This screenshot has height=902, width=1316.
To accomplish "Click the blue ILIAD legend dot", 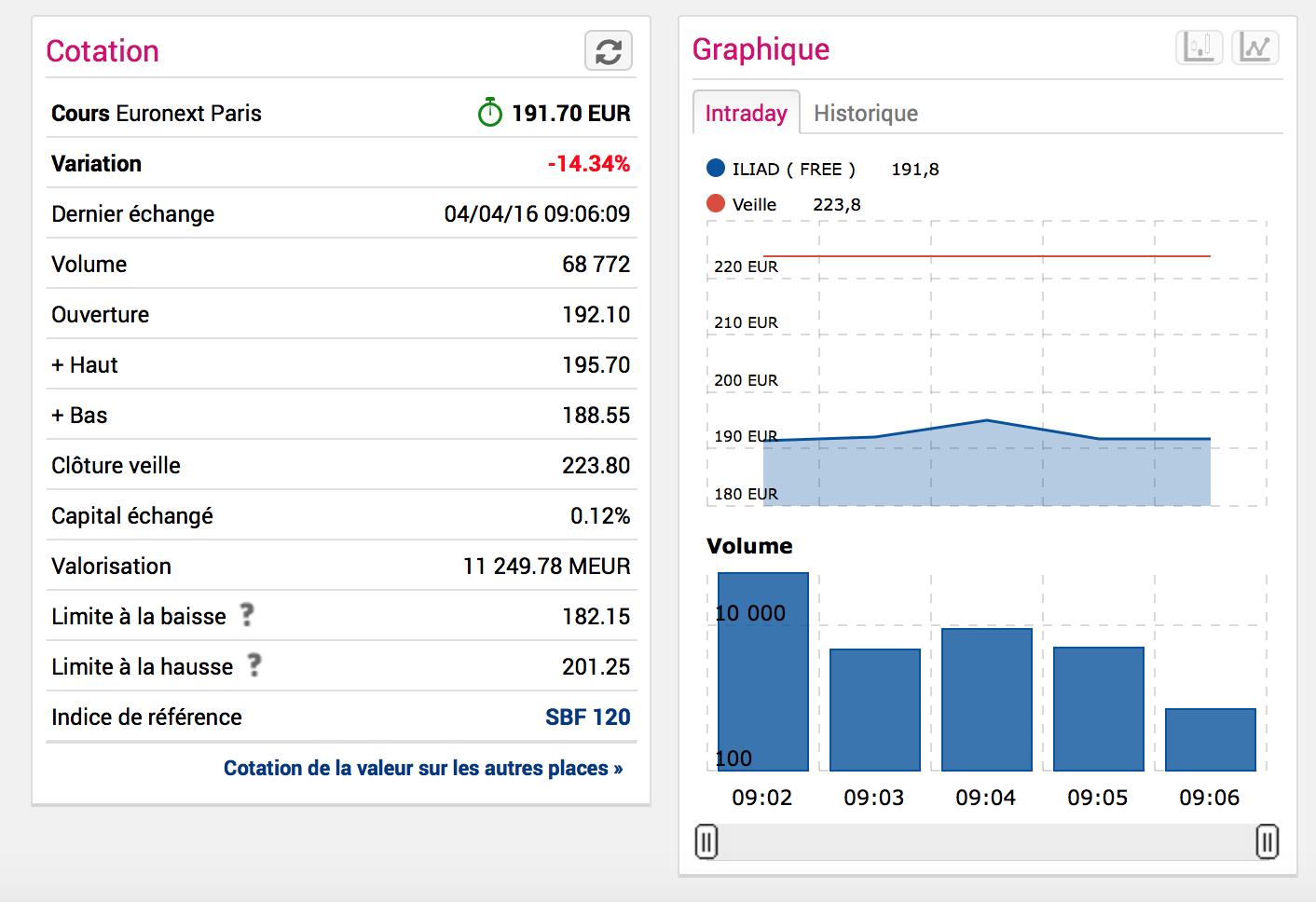I will [716, 169].
